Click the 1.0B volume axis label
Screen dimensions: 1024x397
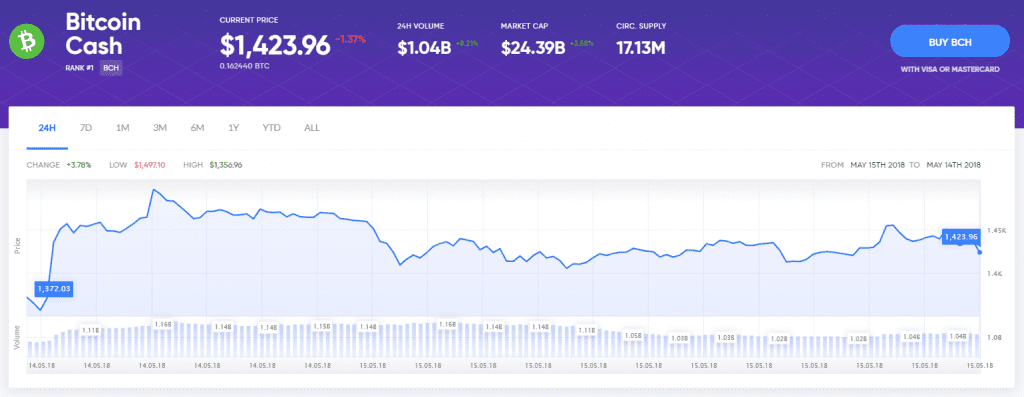point(994,338)
